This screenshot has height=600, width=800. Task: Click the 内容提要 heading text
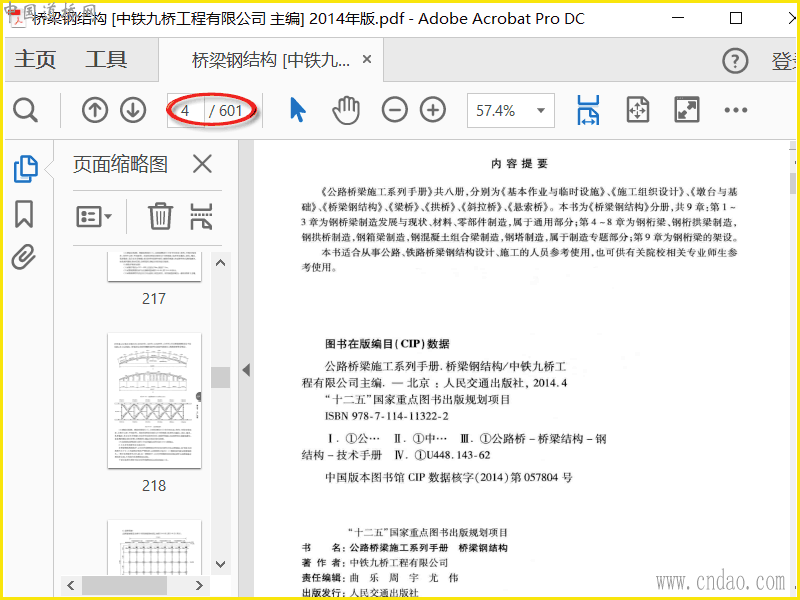519,164
